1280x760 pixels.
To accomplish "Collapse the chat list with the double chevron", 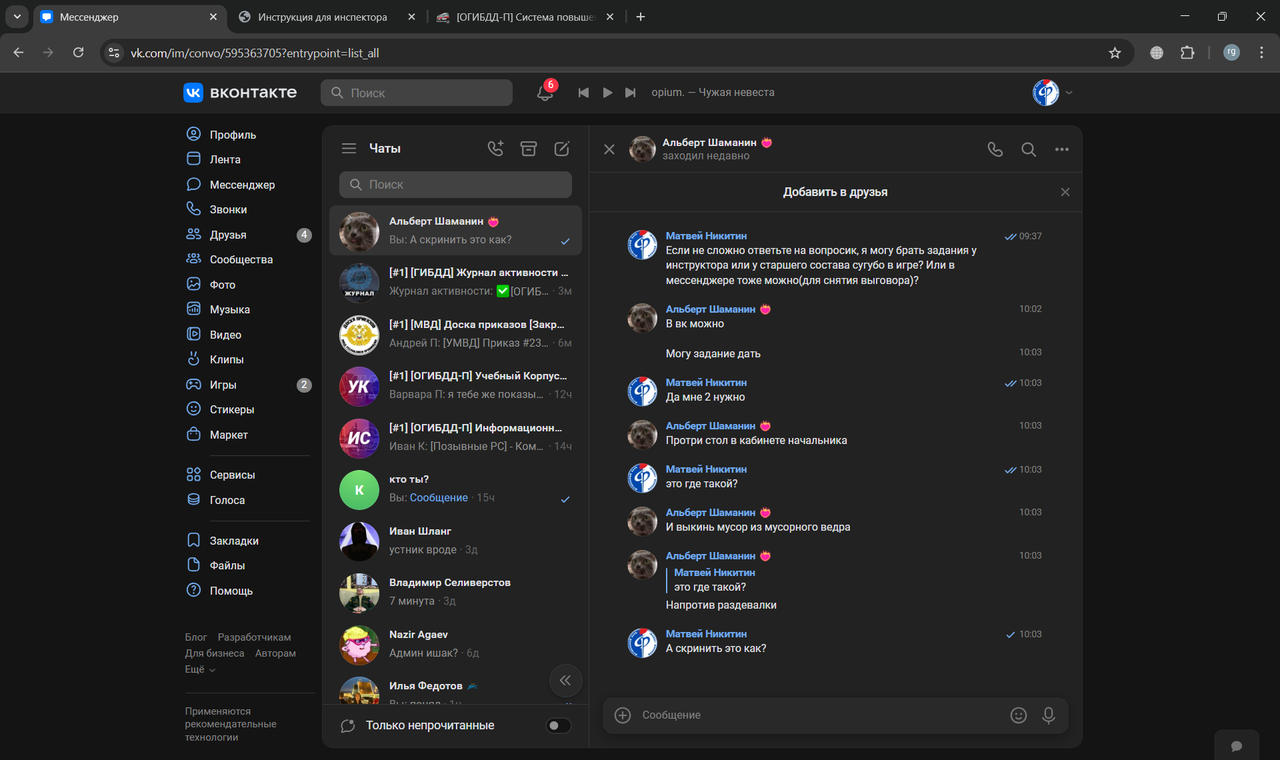I will click(565, 680).
